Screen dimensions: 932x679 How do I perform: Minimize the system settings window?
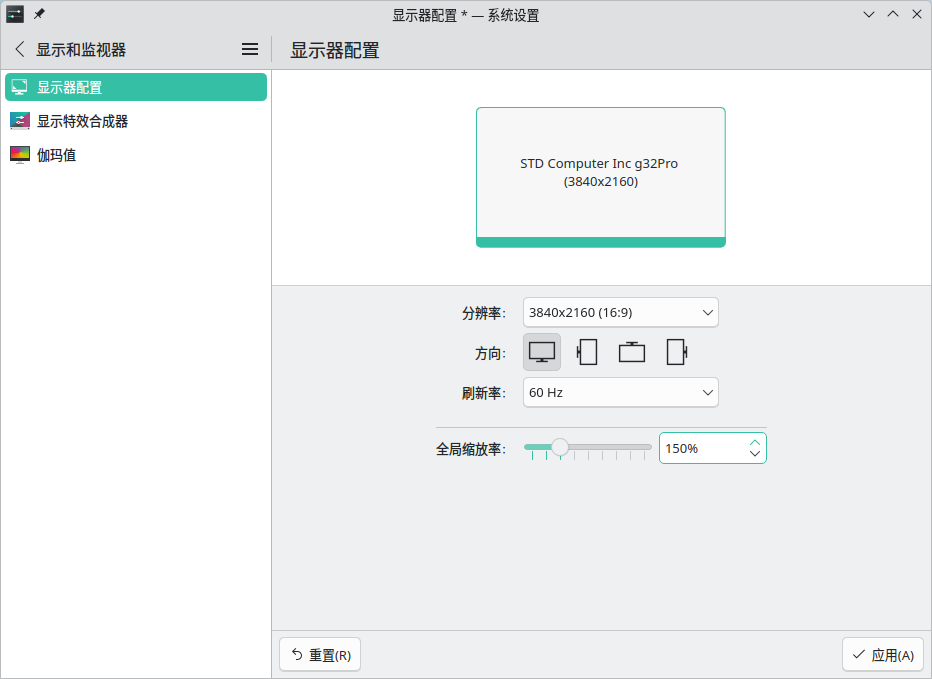pos(869,14)
